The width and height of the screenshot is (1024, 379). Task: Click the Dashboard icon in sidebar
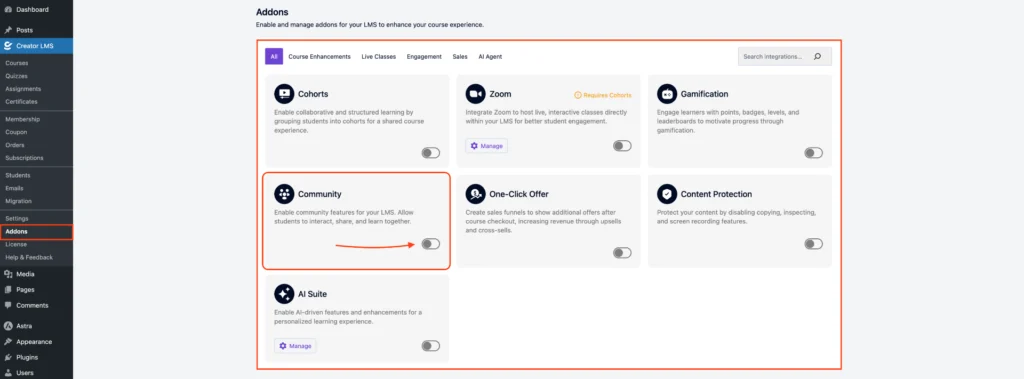coord(8,10)
